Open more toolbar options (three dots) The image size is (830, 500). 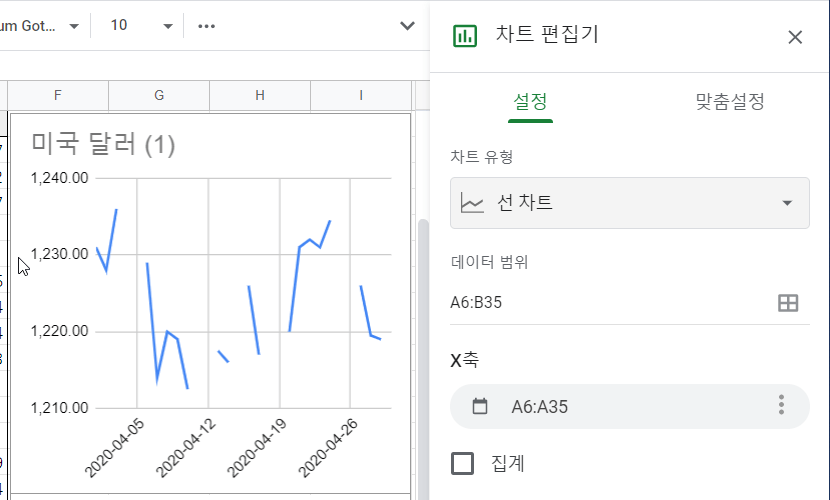pos(207,25)
